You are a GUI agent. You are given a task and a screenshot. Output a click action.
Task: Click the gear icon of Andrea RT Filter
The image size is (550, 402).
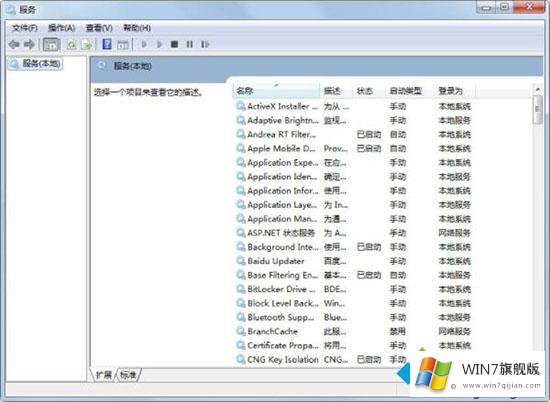241,134
